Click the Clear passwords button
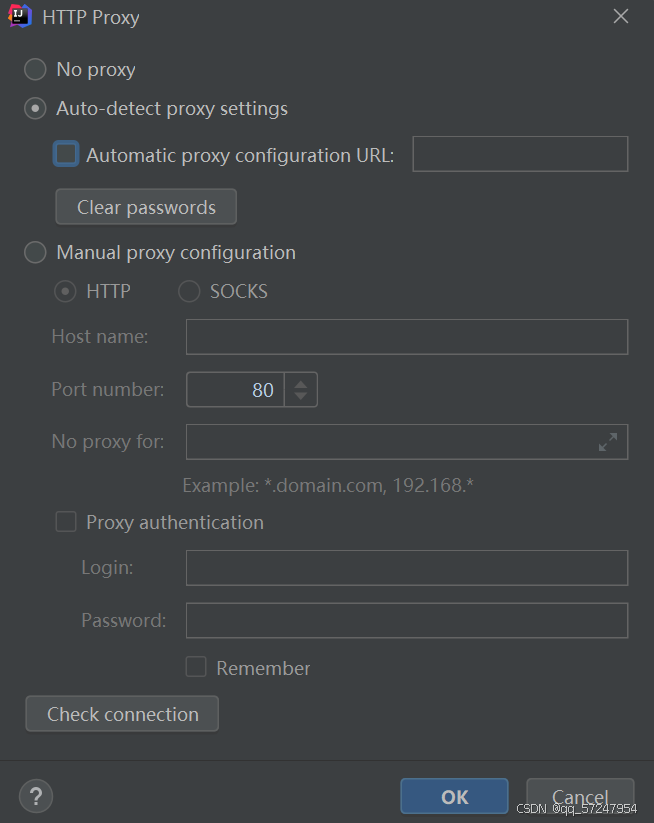 (145, 206)
